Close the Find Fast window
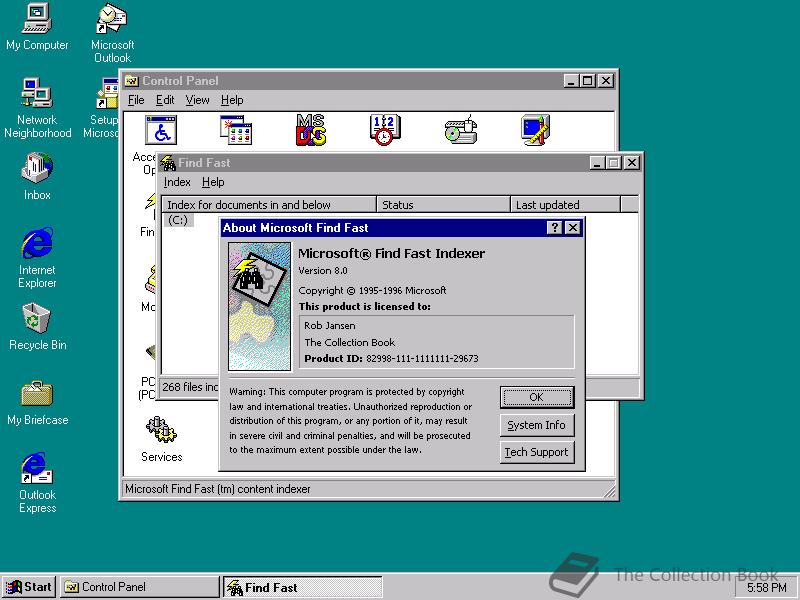Viewport: 800px width, 600px height. pos(632,163)
